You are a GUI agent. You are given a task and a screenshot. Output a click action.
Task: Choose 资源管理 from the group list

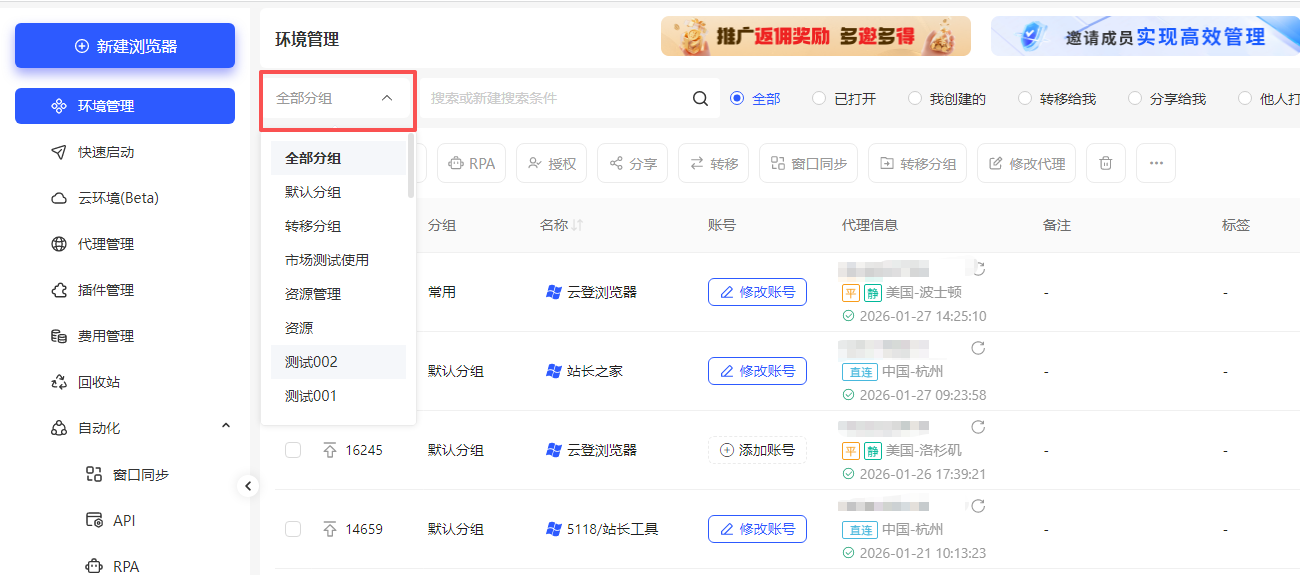pyautogui.click(x=338, y=294)
